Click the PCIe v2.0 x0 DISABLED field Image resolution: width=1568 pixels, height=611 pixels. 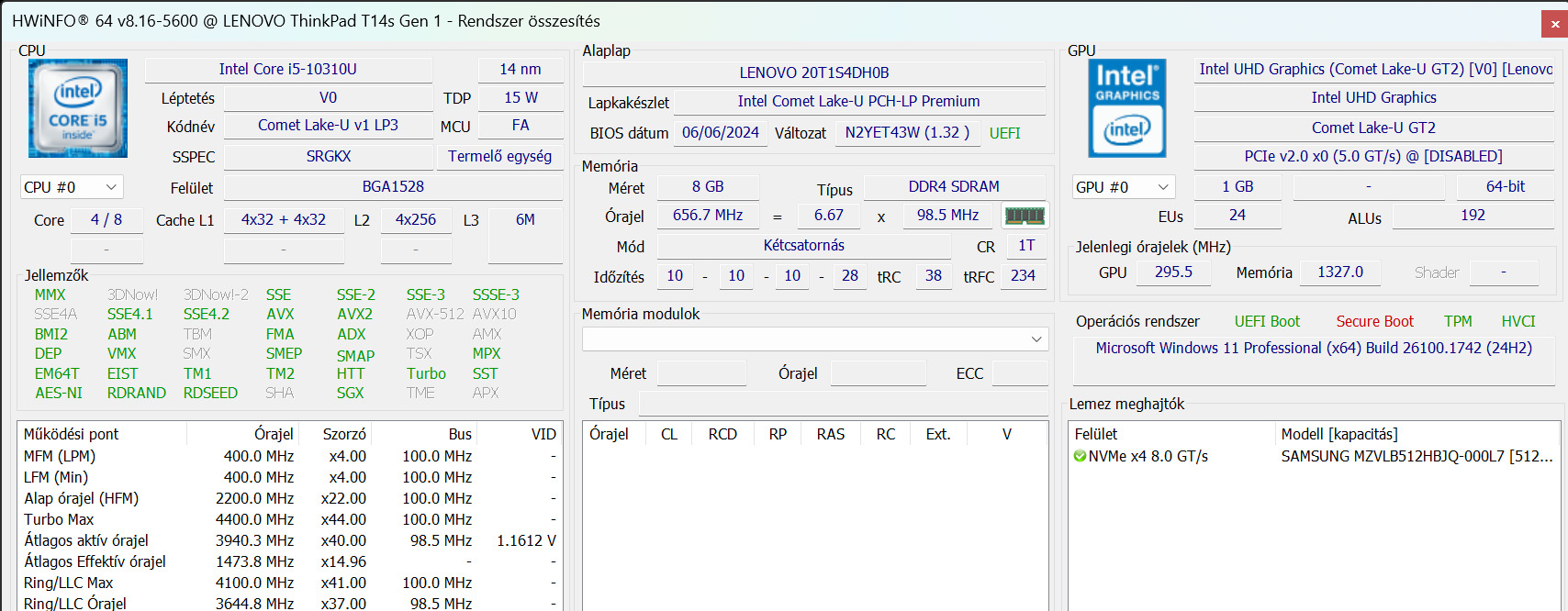[x=1373, y=157]
